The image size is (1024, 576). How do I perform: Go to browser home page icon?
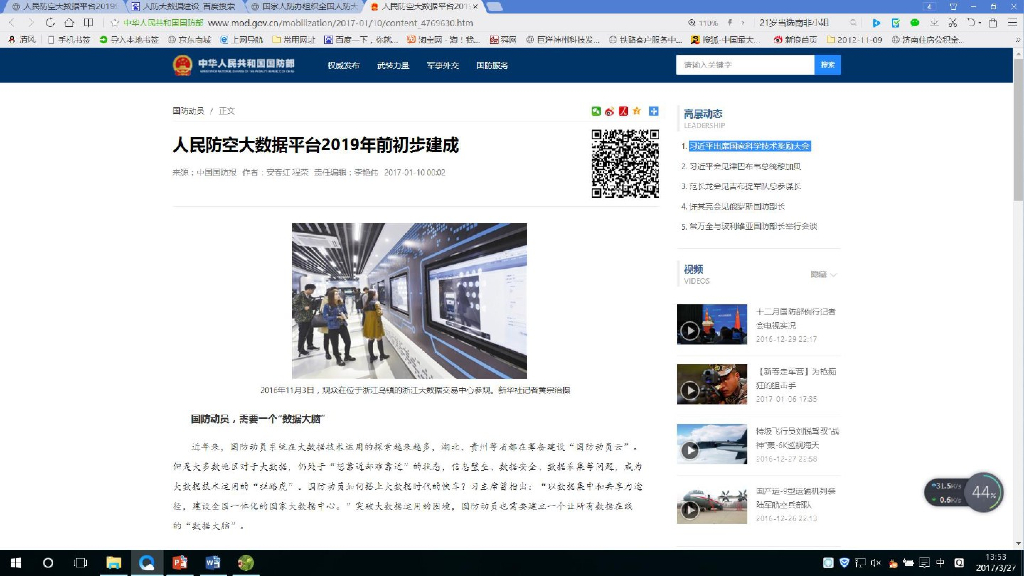tap(69, 22)
